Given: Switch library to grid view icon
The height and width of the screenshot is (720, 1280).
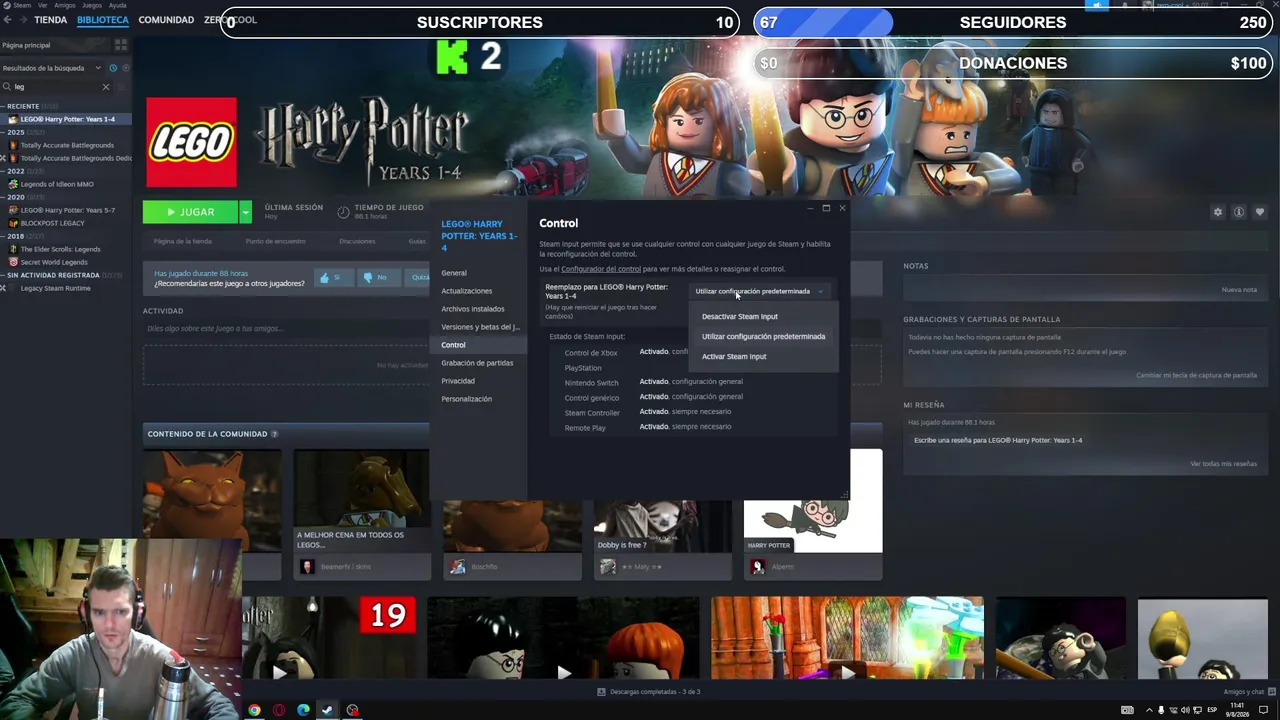Looking at the screenshot, I should [121, 45].
